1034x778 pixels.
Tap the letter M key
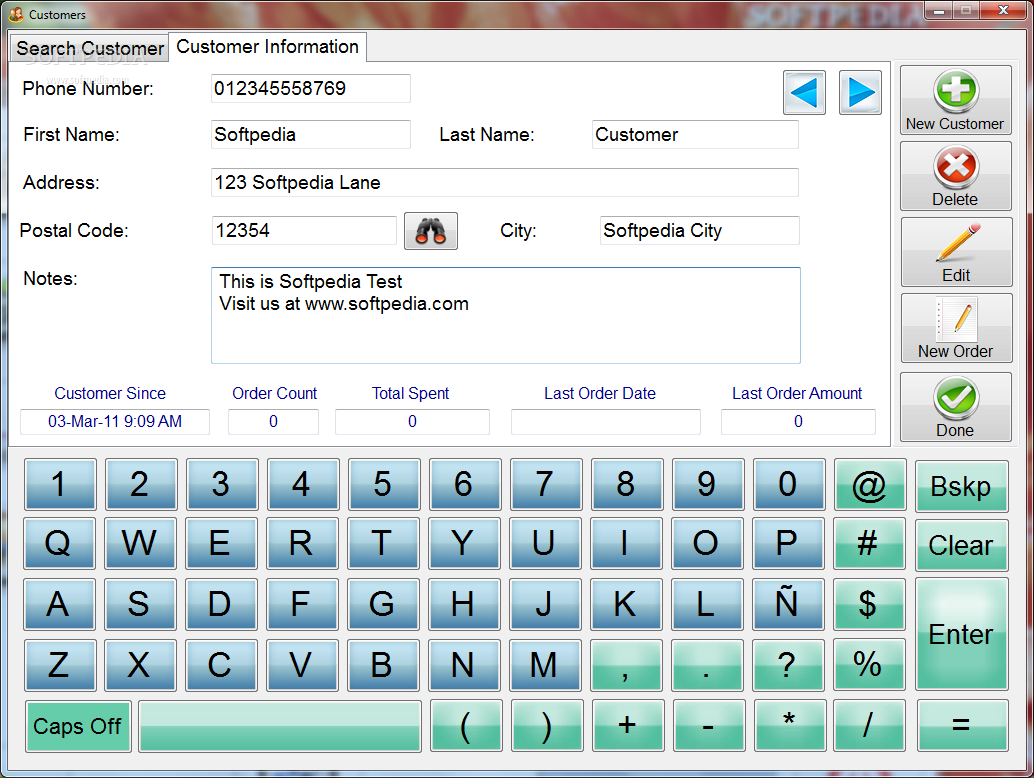point(545,665)
